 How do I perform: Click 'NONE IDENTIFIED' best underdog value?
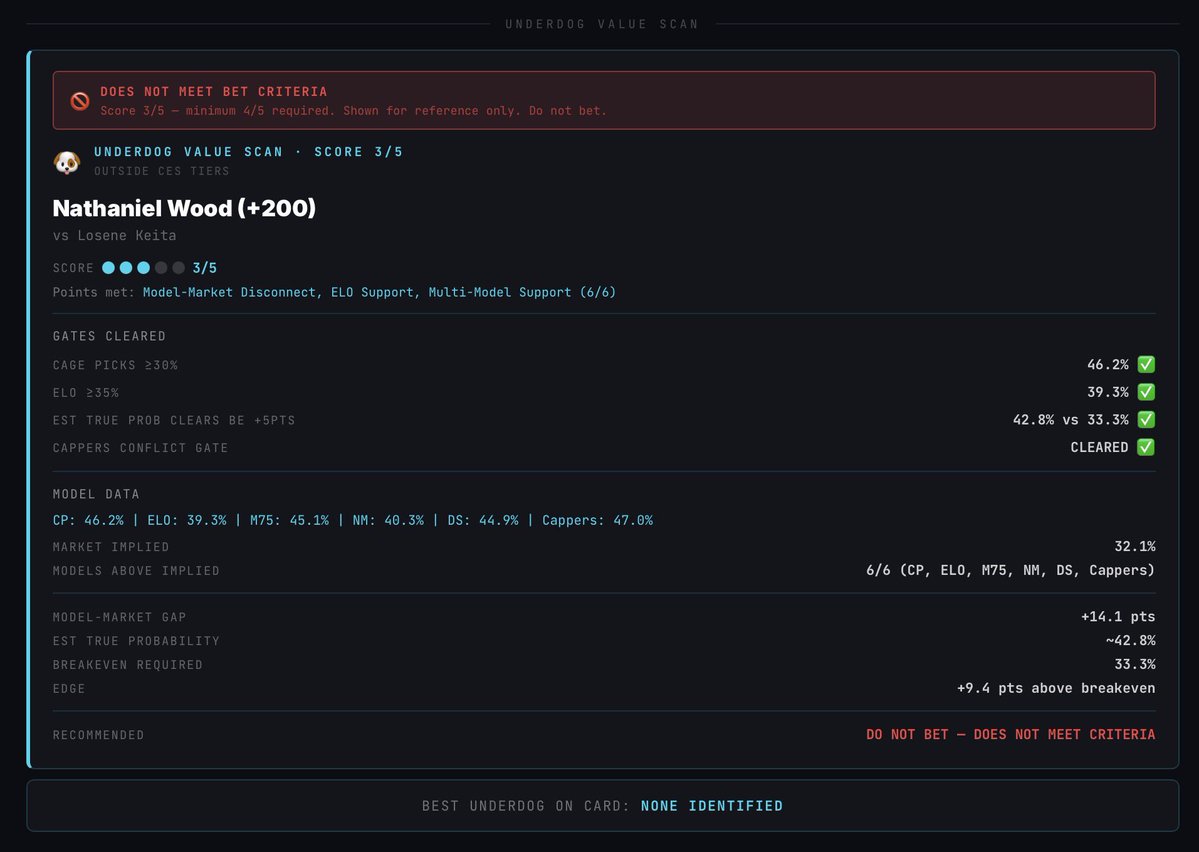click(712, 806)
